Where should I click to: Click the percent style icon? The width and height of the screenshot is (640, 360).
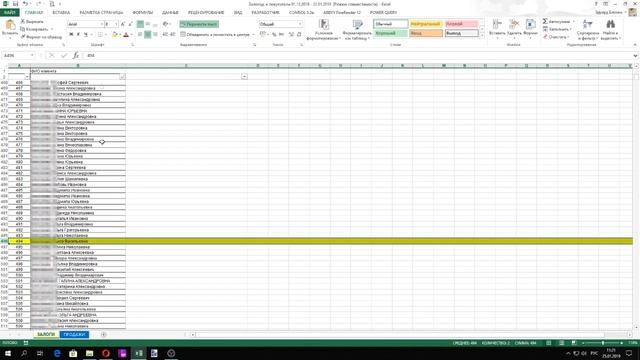pos(274,35)
